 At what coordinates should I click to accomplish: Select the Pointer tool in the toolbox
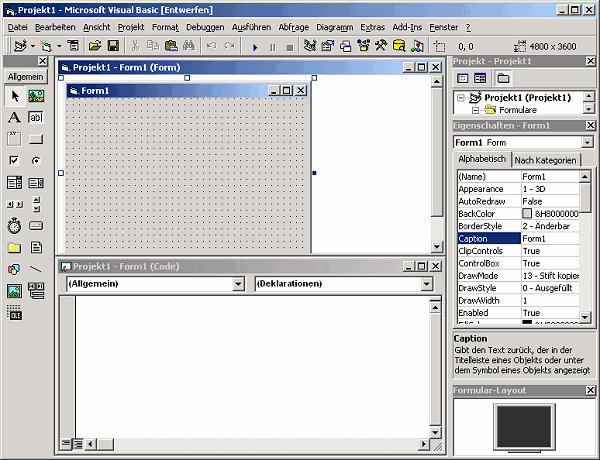pyautogui.click(x=15, y=96)
